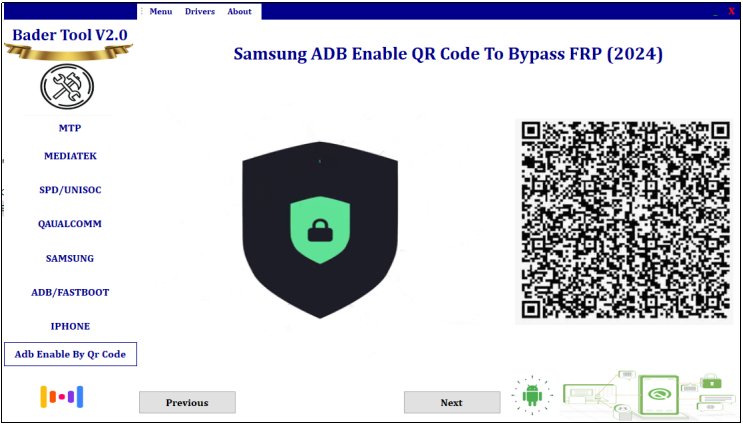Open the IPHONE section
Screen dimensions: 743x424
[x=70, y=326]
